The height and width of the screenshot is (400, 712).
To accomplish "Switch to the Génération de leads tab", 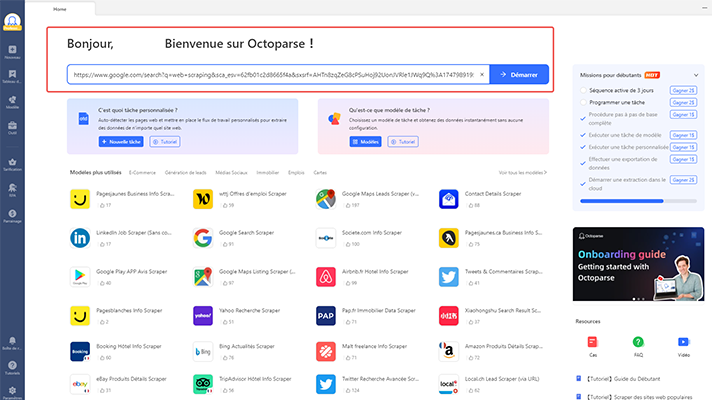I will pos(185,173).
